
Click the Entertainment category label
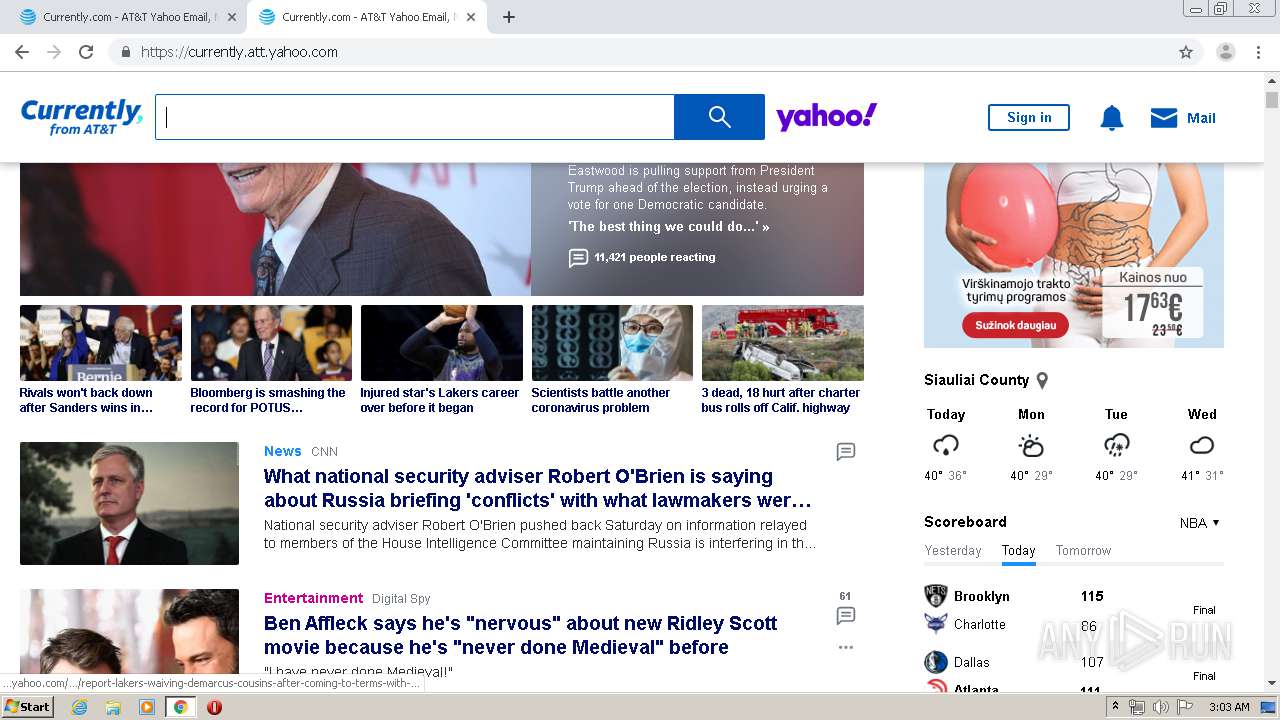tap(313, 598)
